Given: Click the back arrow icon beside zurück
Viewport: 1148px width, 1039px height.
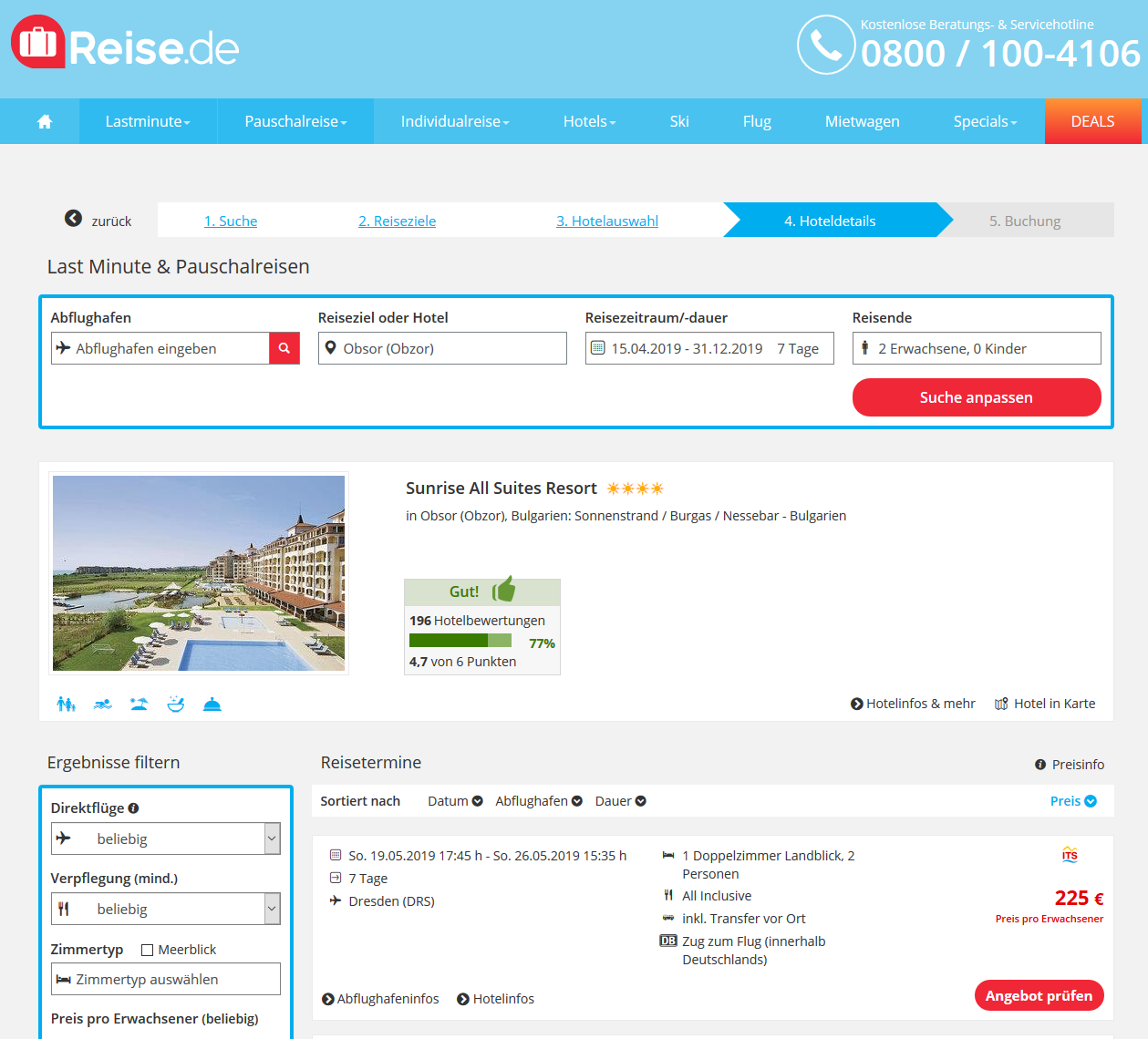Looking at the screenshot, I should coord(73,219).
